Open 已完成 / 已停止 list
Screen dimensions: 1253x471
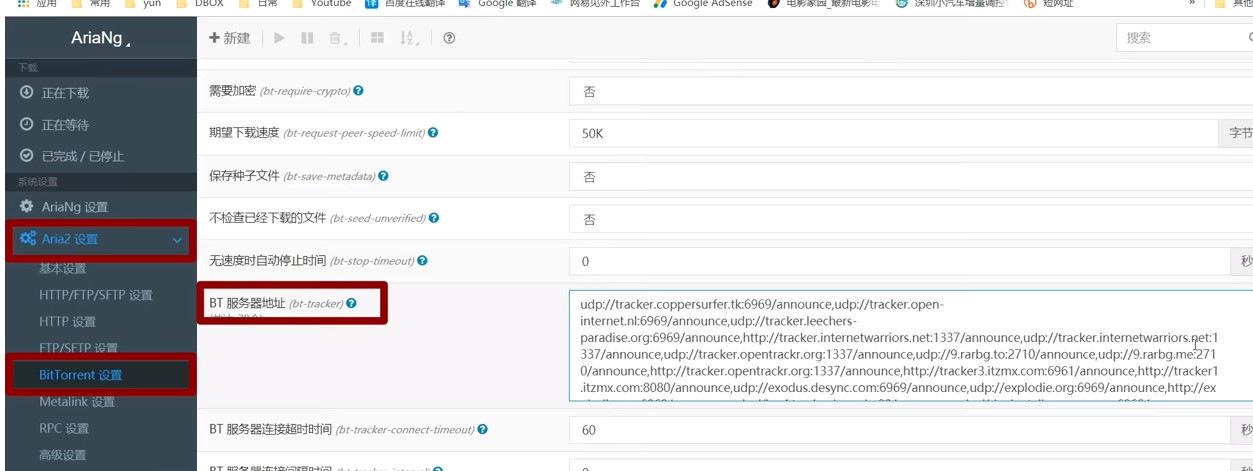(82, 156)
